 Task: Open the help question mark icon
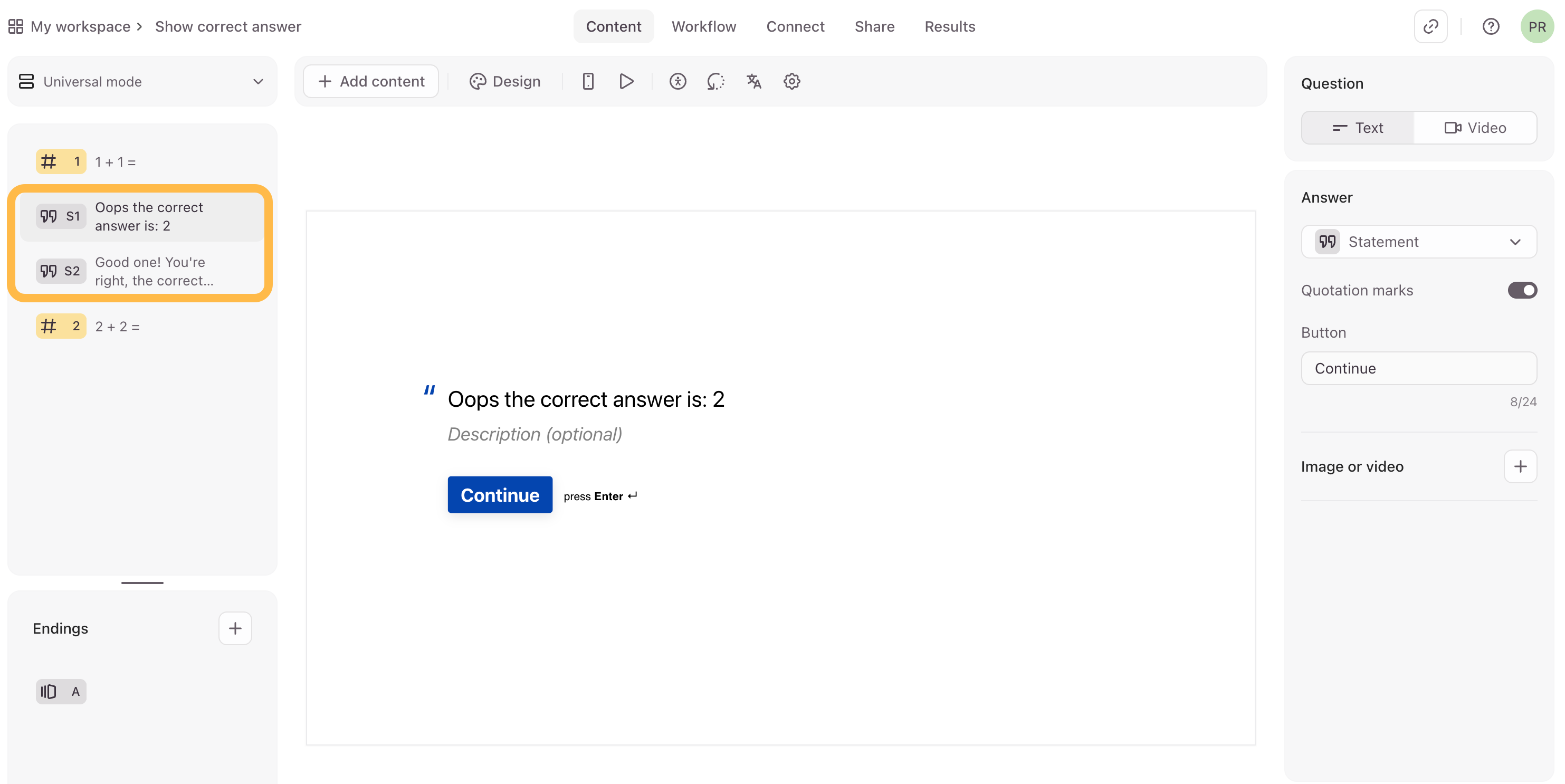click(1490, 27)
